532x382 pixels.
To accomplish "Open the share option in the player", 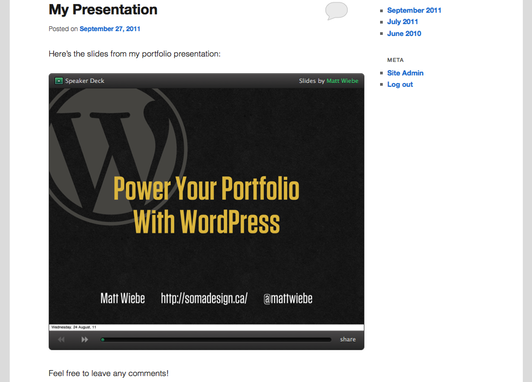I will tap(348, 339).
